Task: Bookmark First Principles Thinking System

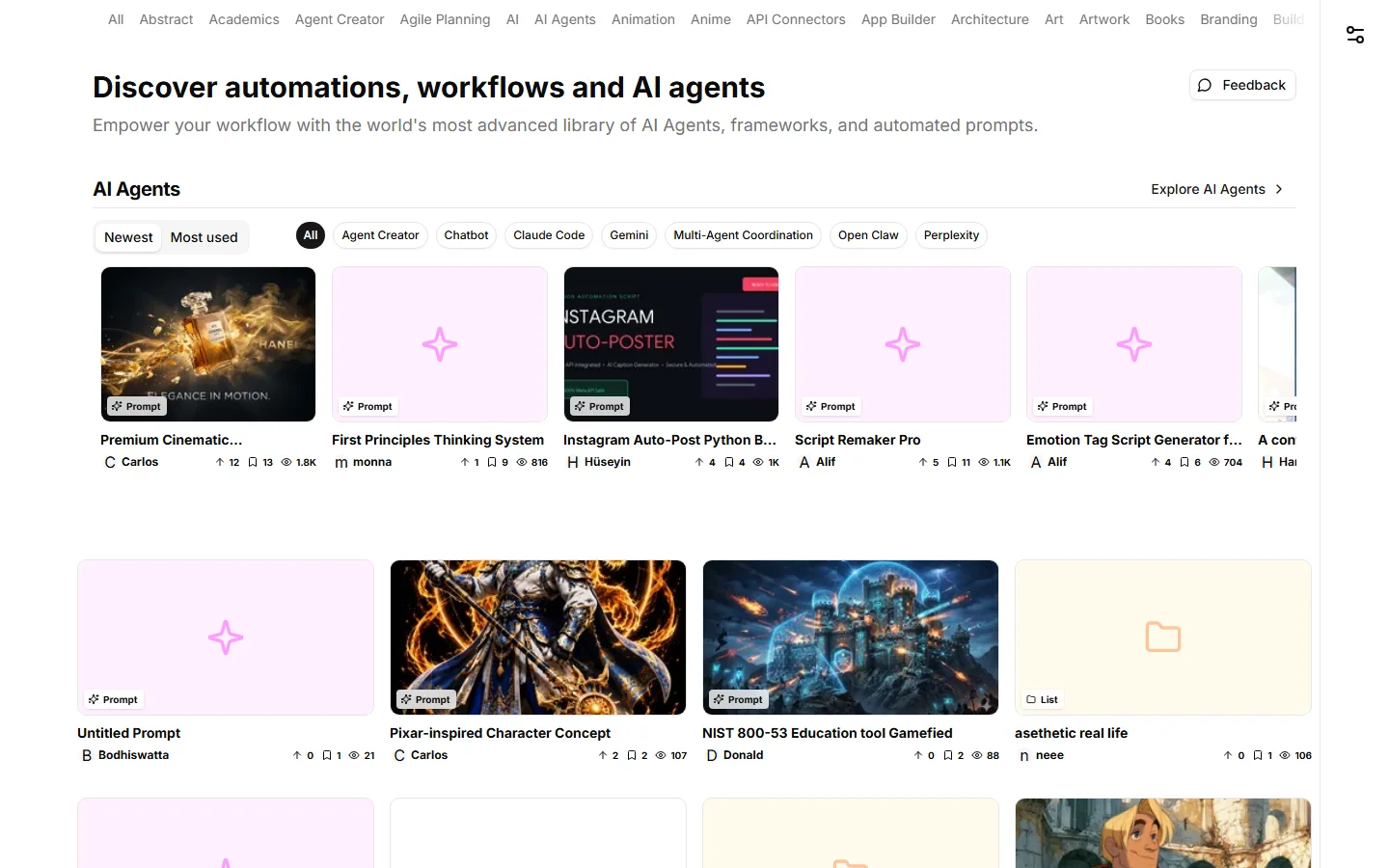Action: tap(492, 462)
